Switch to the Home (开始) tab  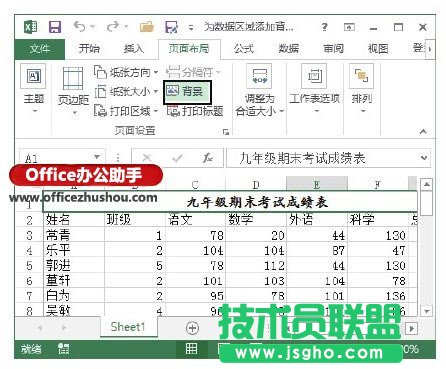[x=89, y=49]
